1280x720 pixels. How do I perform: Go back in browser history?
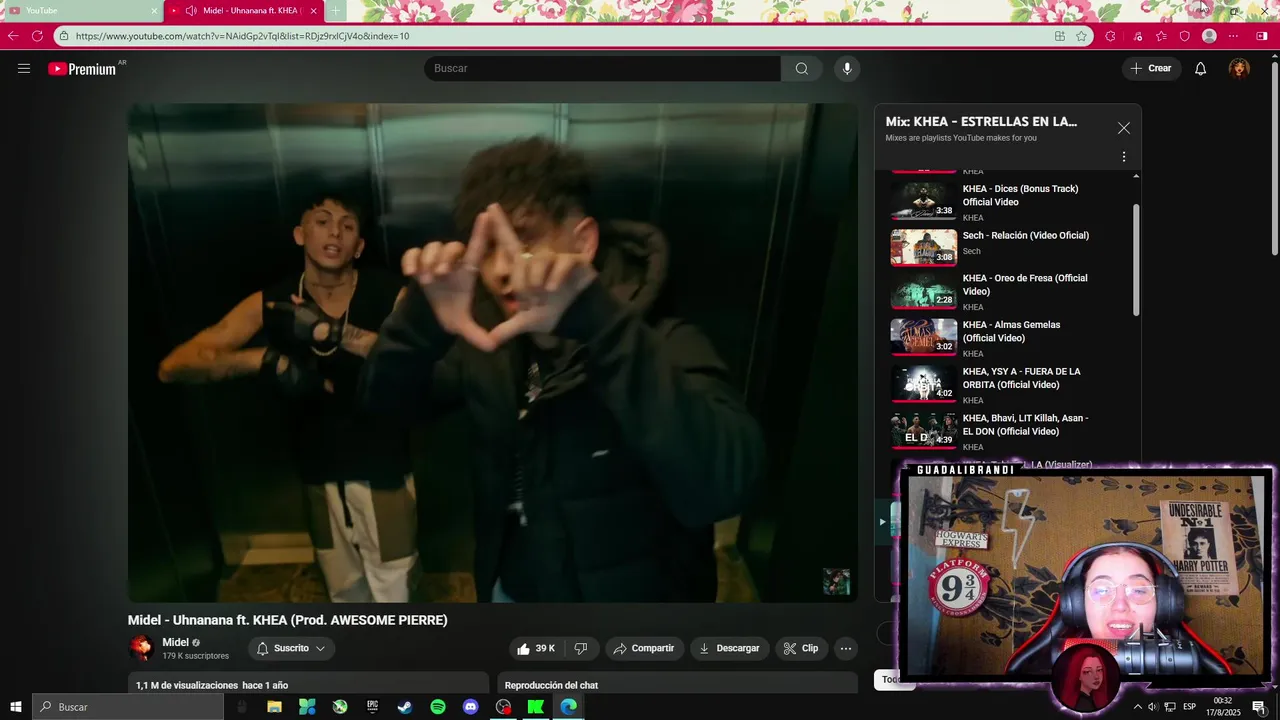coord(13,36)
